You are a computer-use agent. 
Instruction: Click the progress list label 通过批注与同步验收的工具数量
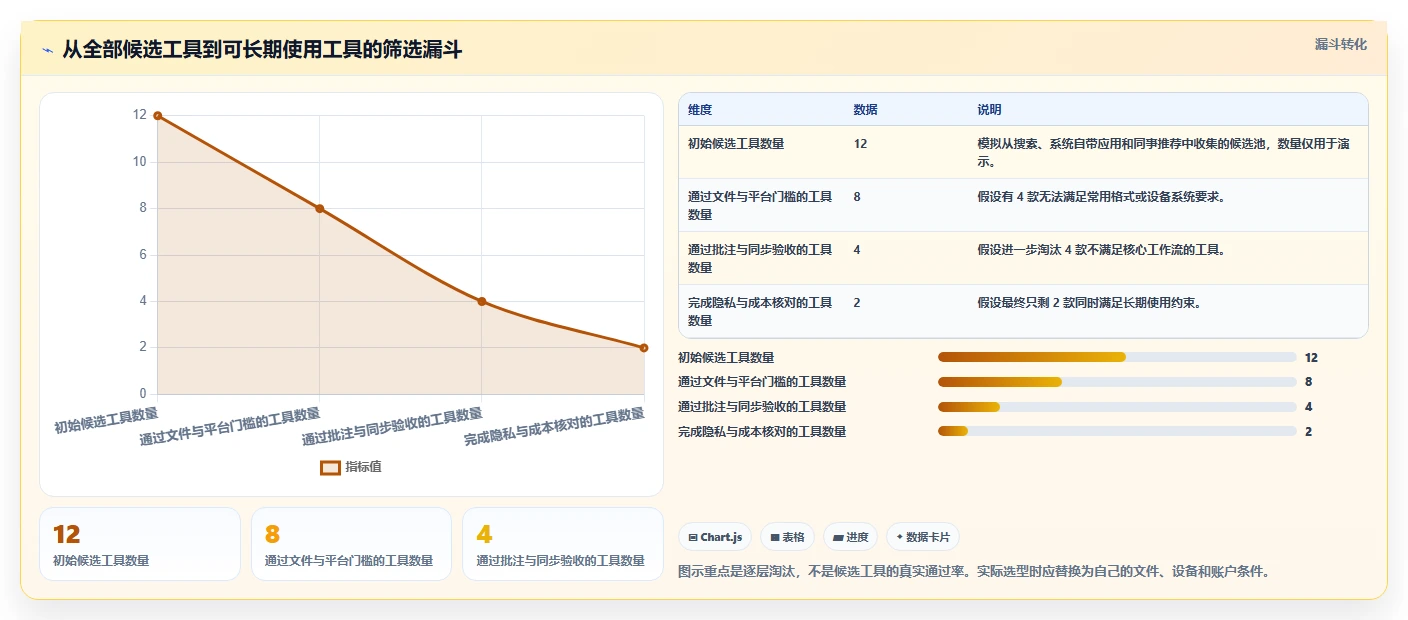coord(762,407)
